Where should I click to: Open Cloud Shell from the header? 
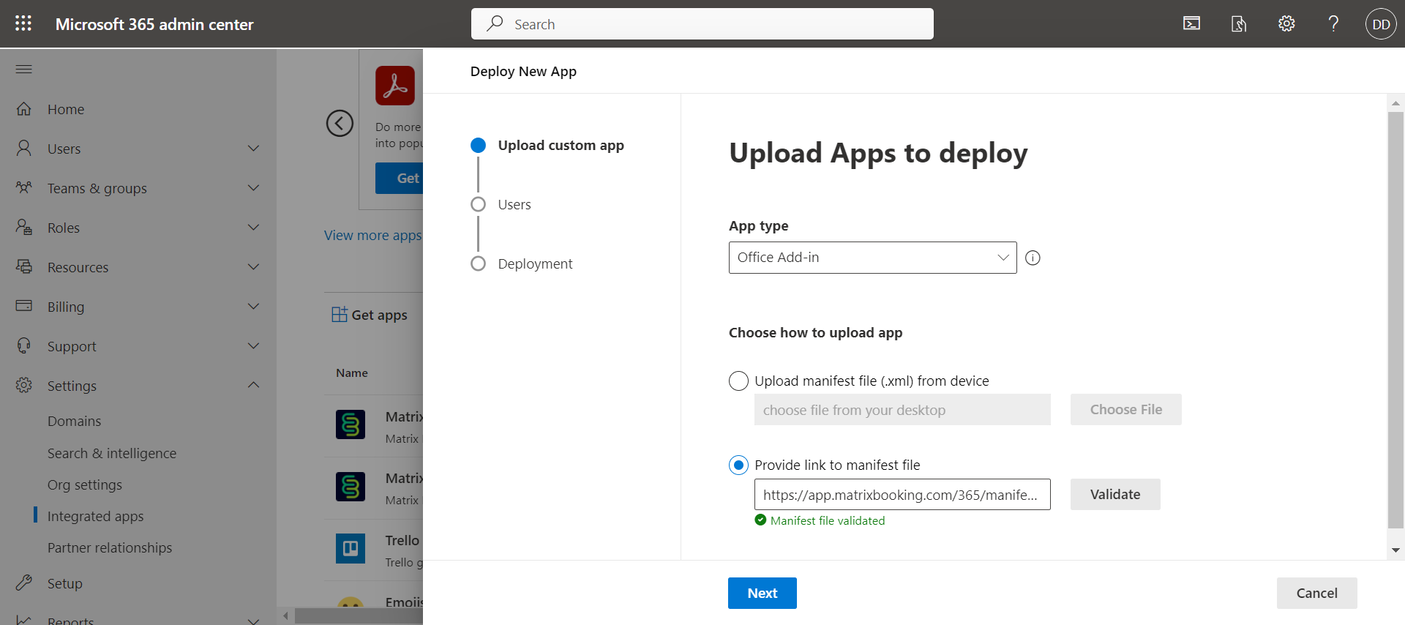[x=1191, y=24]
